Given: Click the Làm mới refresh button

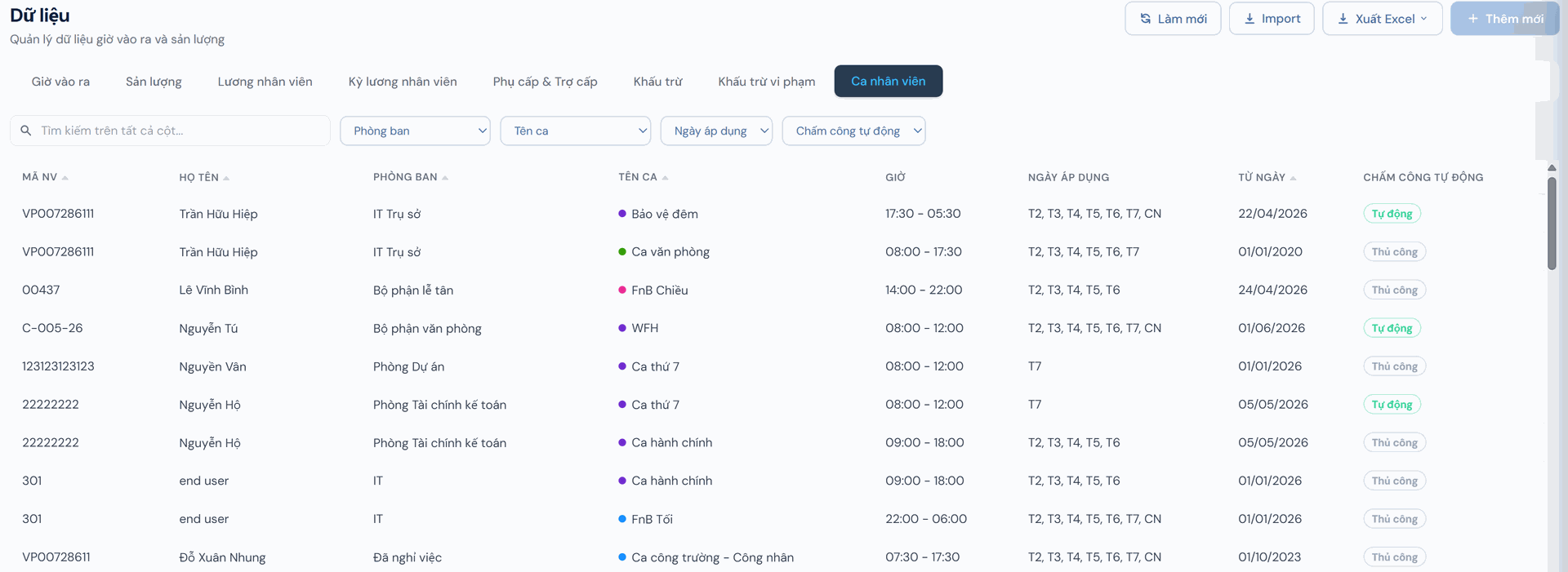Looking at the screenshot, I should click(x=1173, y=19).
